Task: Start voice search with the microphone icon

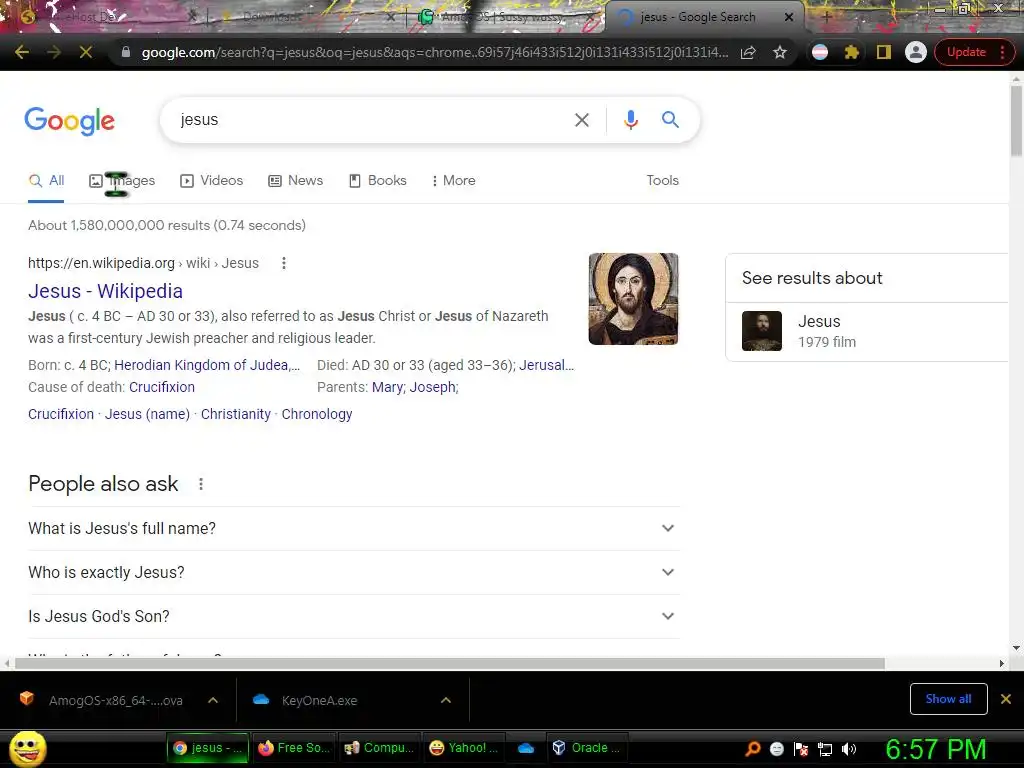Action: (631, 120)
